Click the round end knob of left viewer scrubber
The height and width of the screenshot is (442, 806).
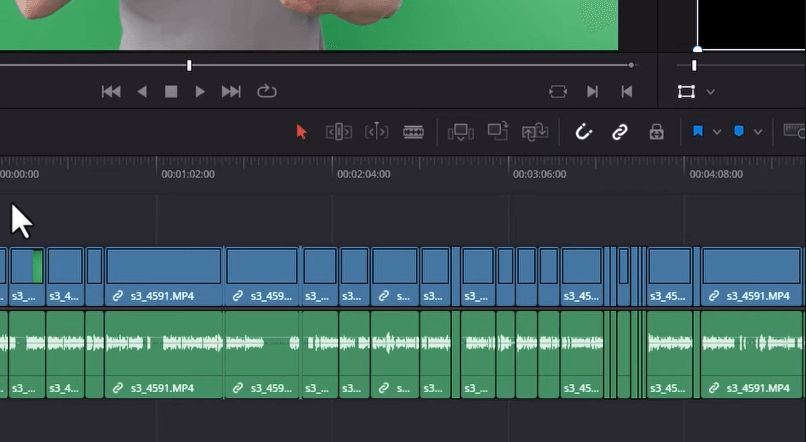pyautogui.click(x=631, y=65)
